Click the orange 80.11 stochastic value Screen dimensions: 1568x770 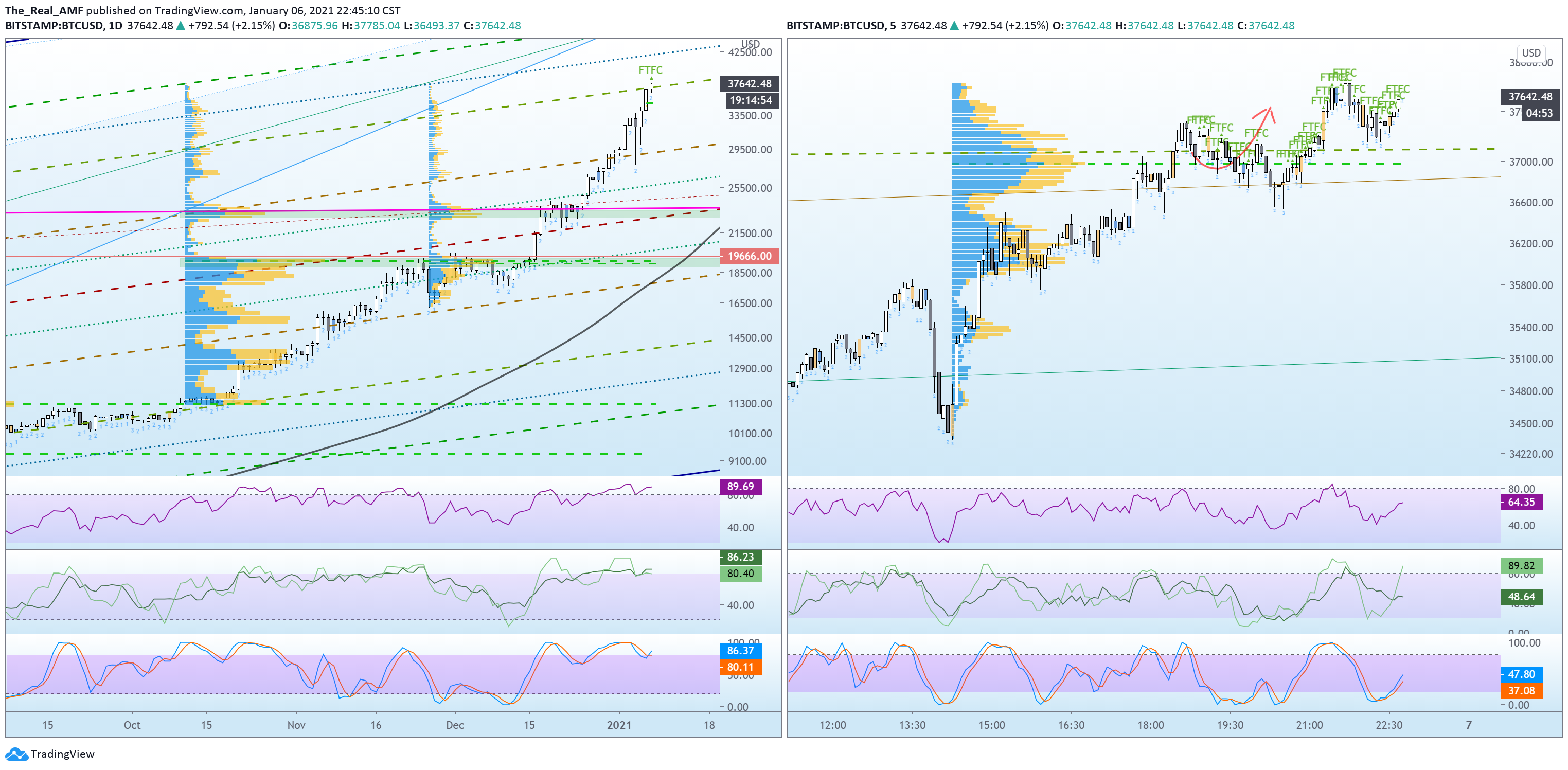tap(741, 667)
